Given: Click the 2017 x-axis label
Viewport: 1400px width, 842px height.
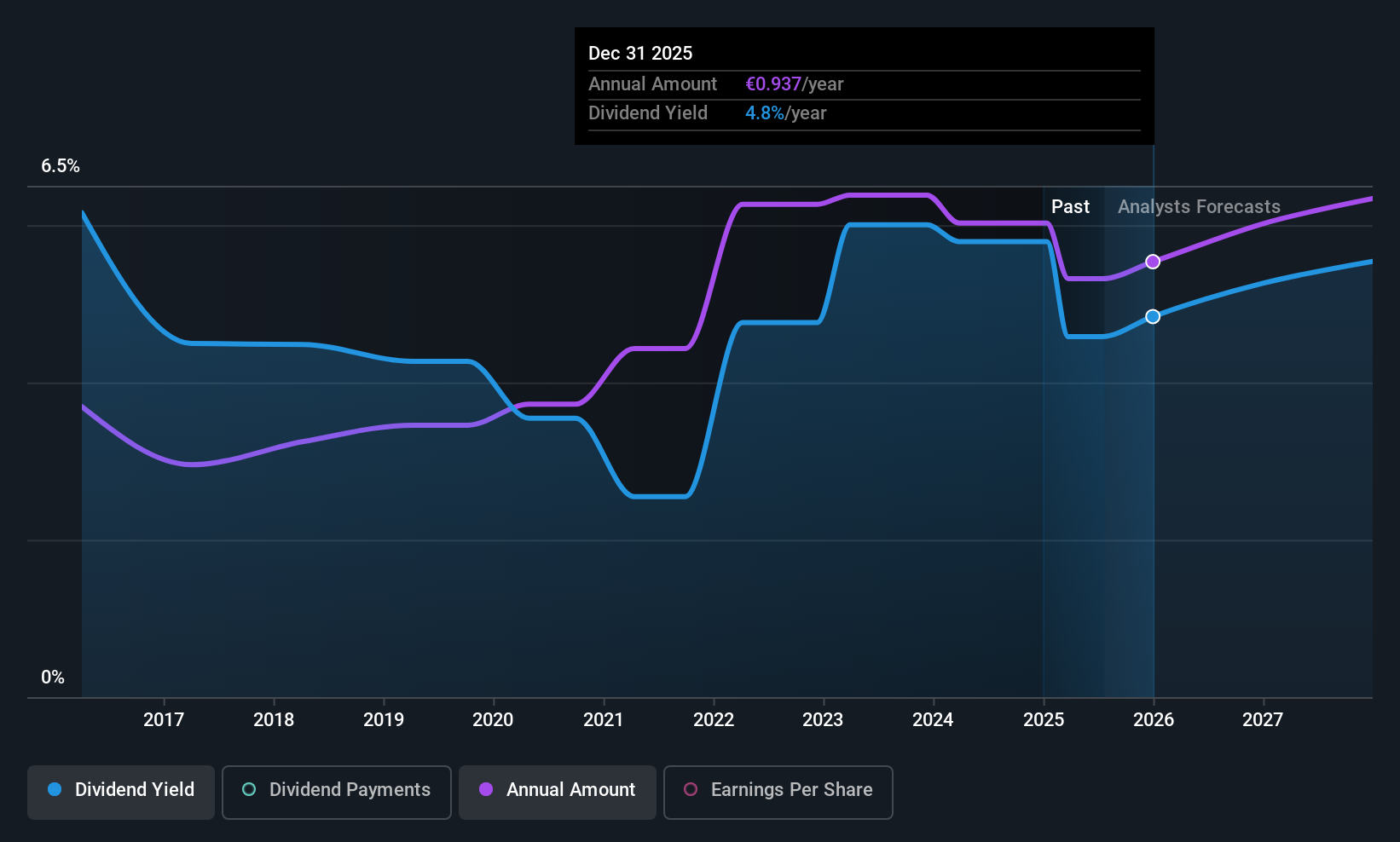Looking at the screenshot, I should [x=164, y=720].
